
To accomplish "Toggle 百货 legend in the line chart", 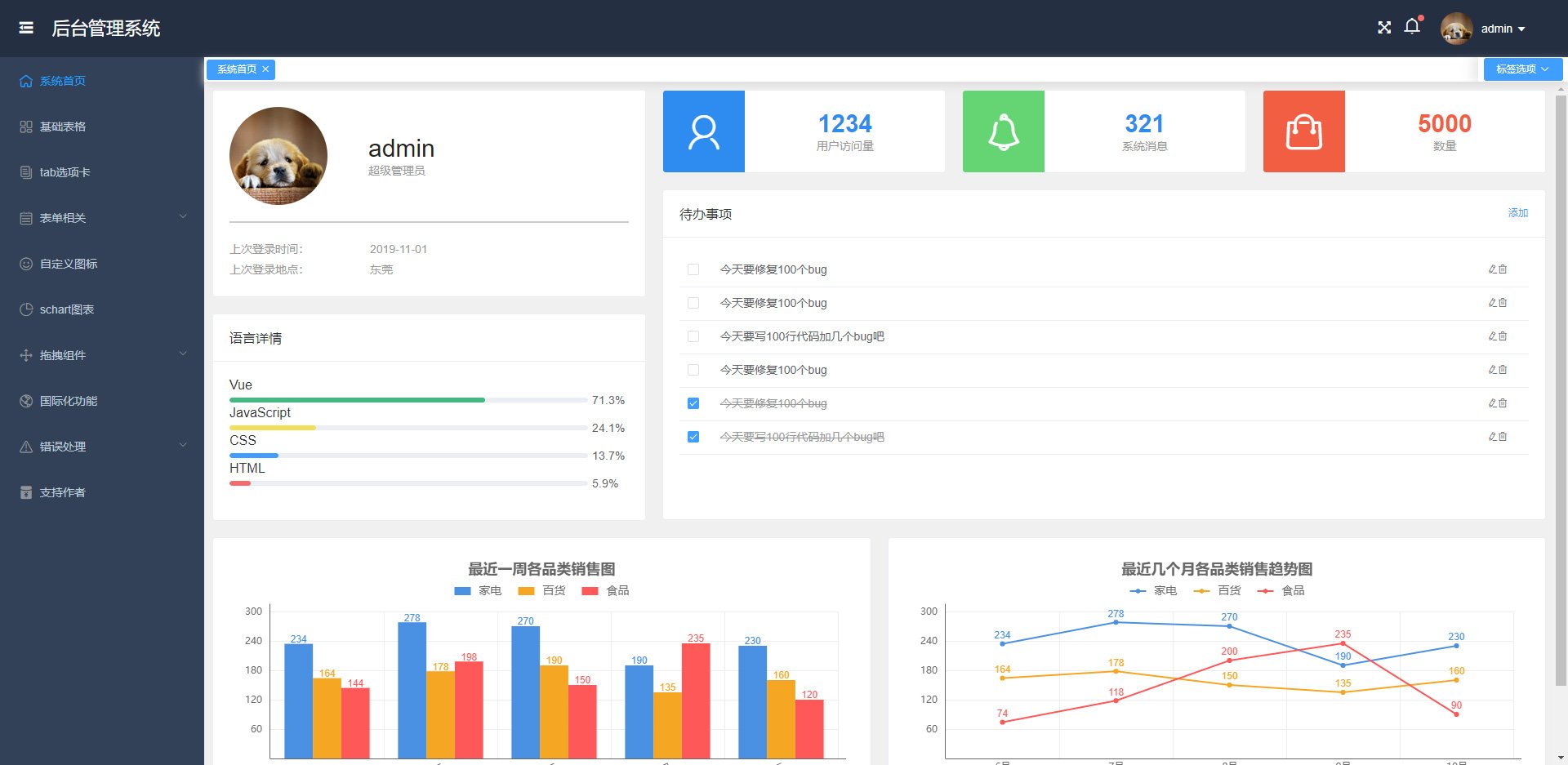I will (x=1217, y=591).
